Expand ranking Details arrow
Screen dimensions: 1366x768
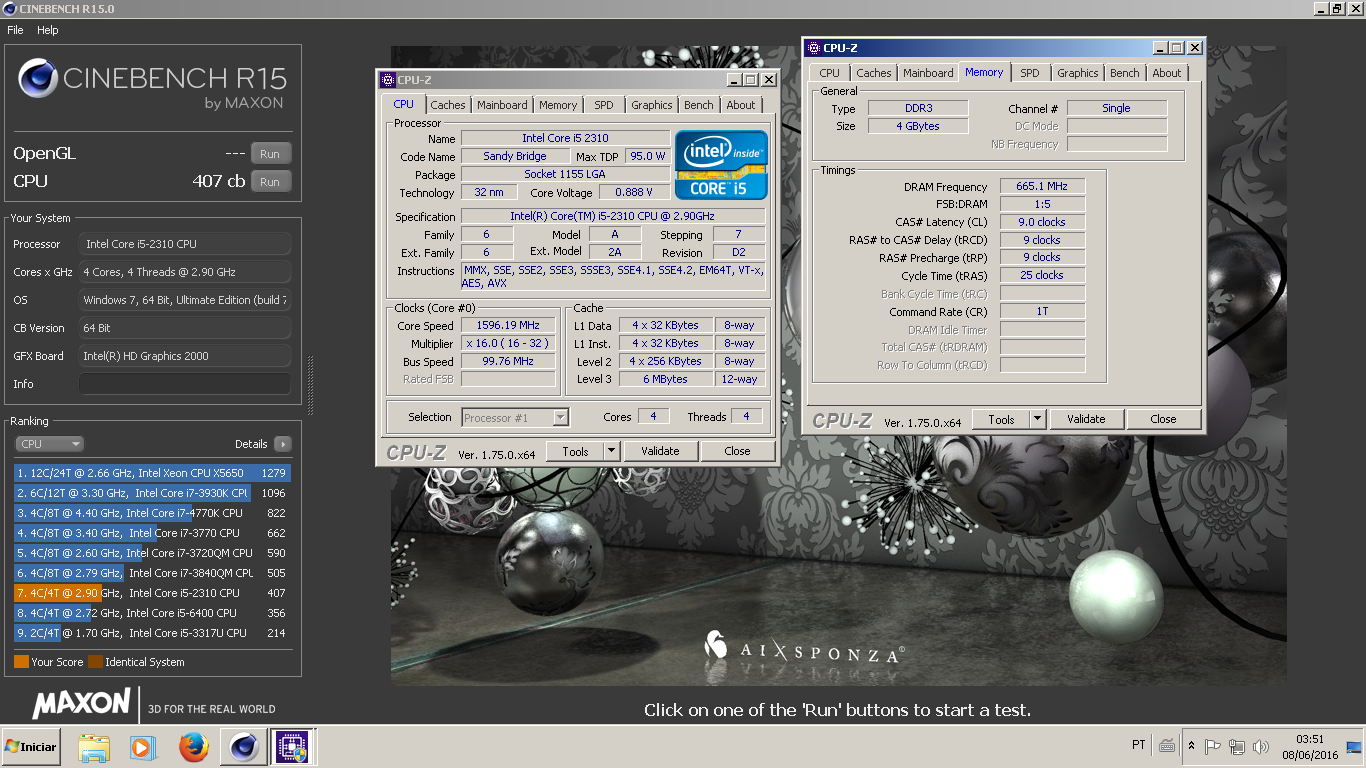pos(282,444)
